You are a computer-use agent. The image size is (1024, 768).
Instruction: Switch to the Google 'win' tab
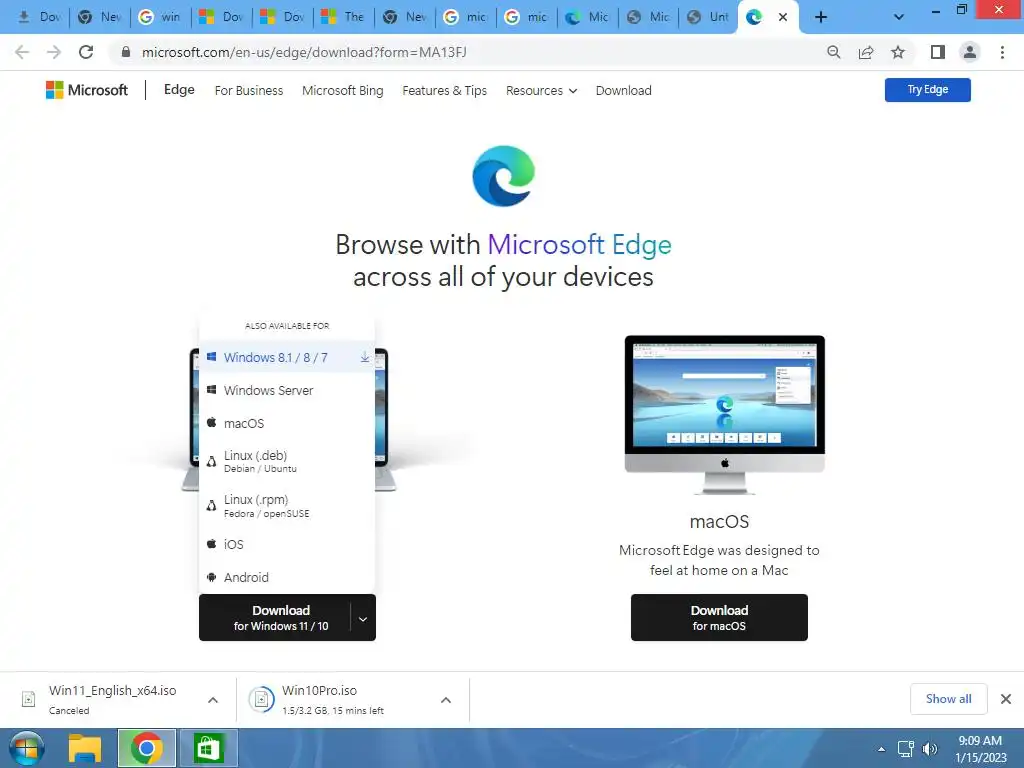[x=160, y=17]
